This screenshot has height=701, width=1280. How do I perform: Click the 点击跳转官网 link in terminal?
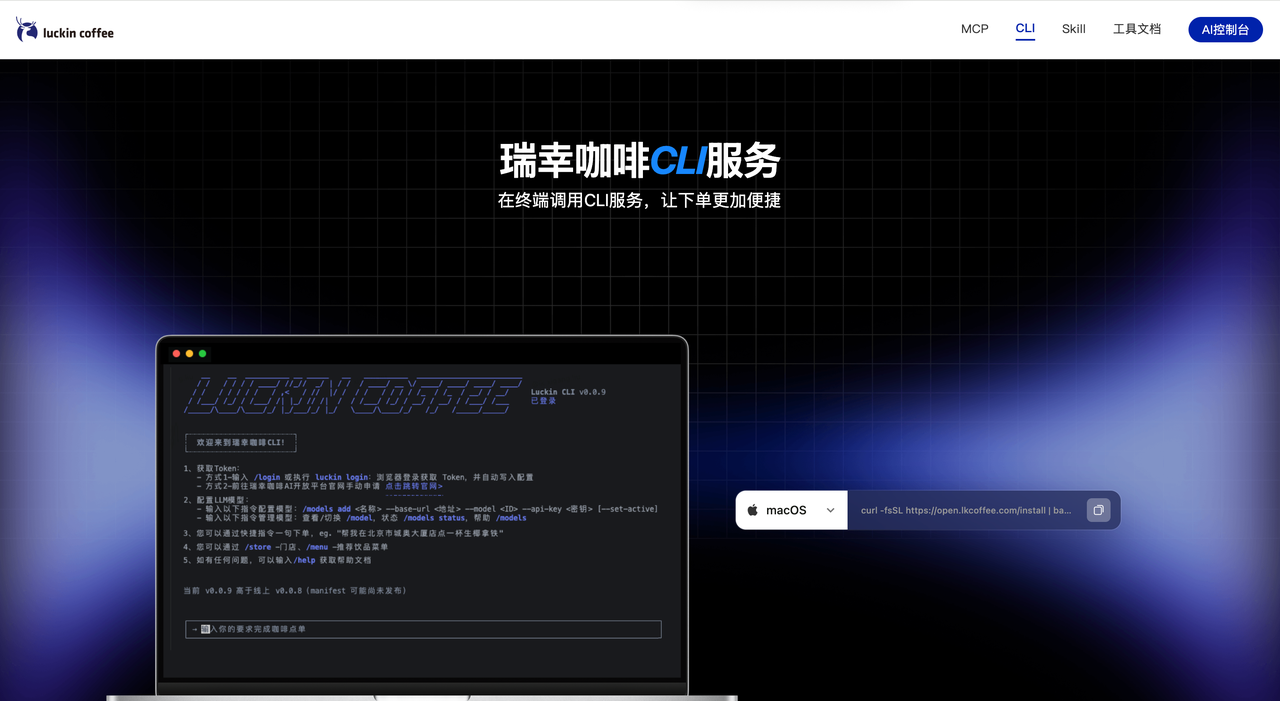click(x=413, y=486)
